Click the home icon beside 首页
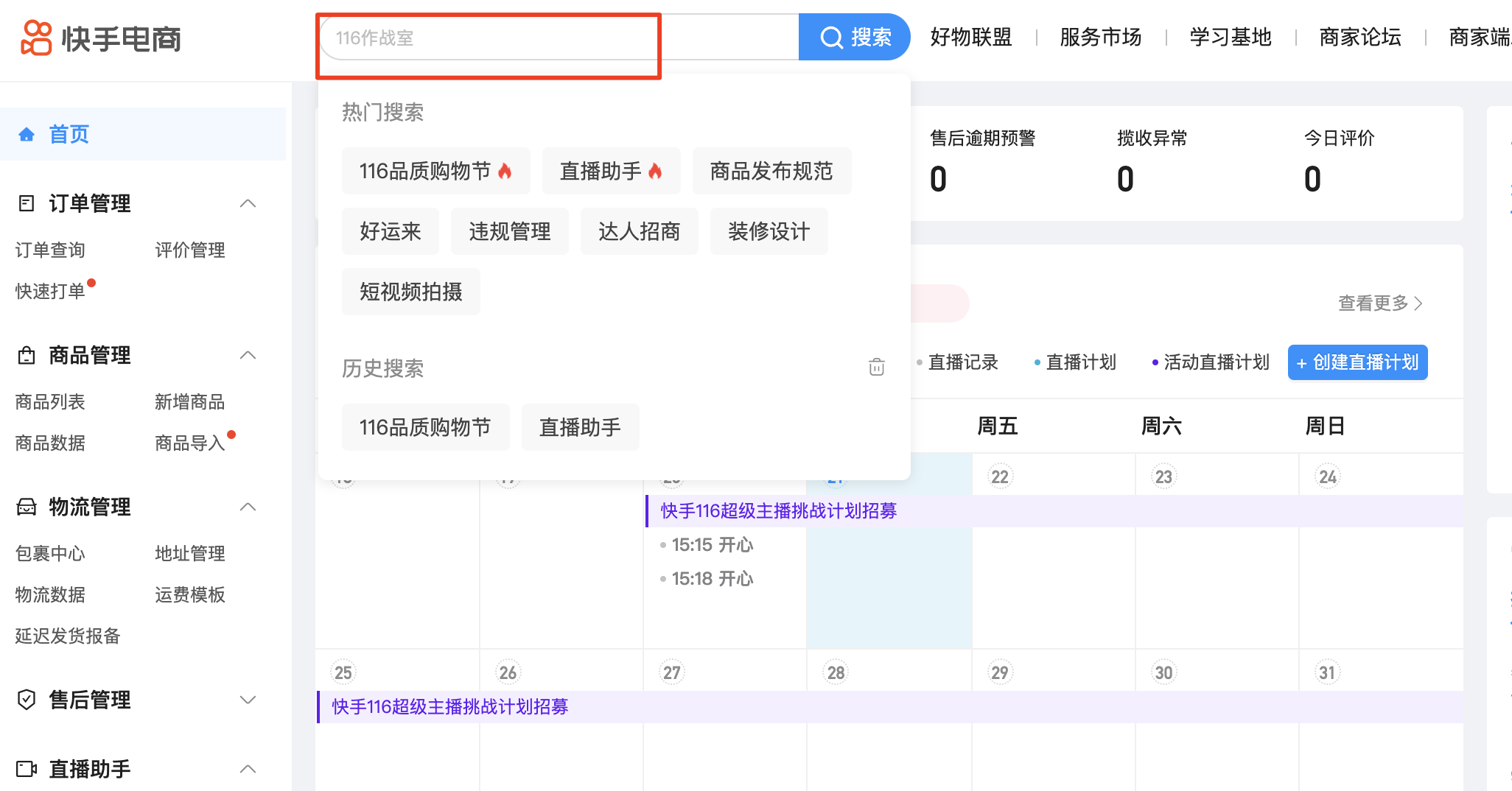Screen dimensions: 1512x791 point(27,134)
